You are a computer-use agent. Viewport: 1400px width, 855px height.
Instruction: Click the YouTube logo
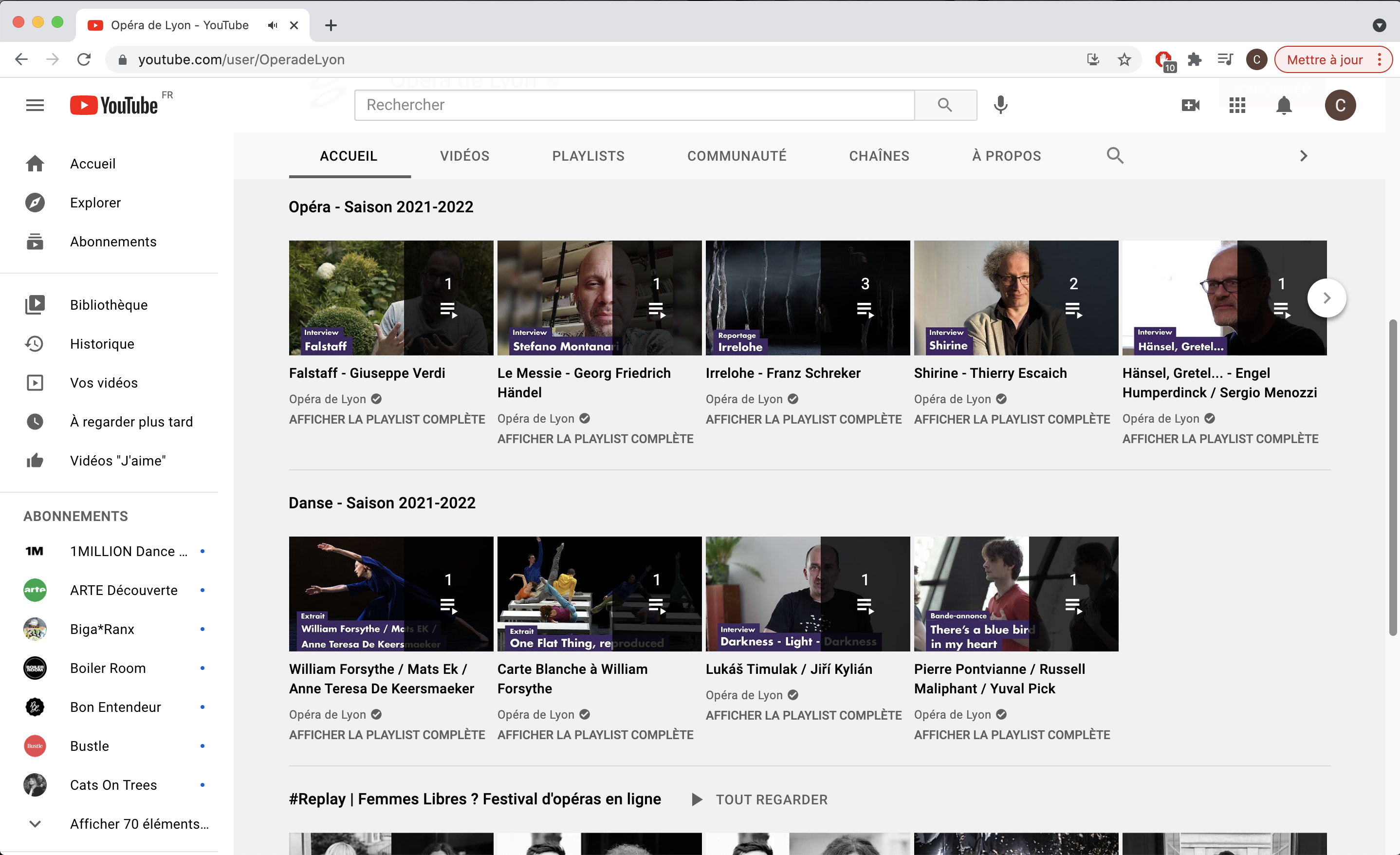click(114, 105)
